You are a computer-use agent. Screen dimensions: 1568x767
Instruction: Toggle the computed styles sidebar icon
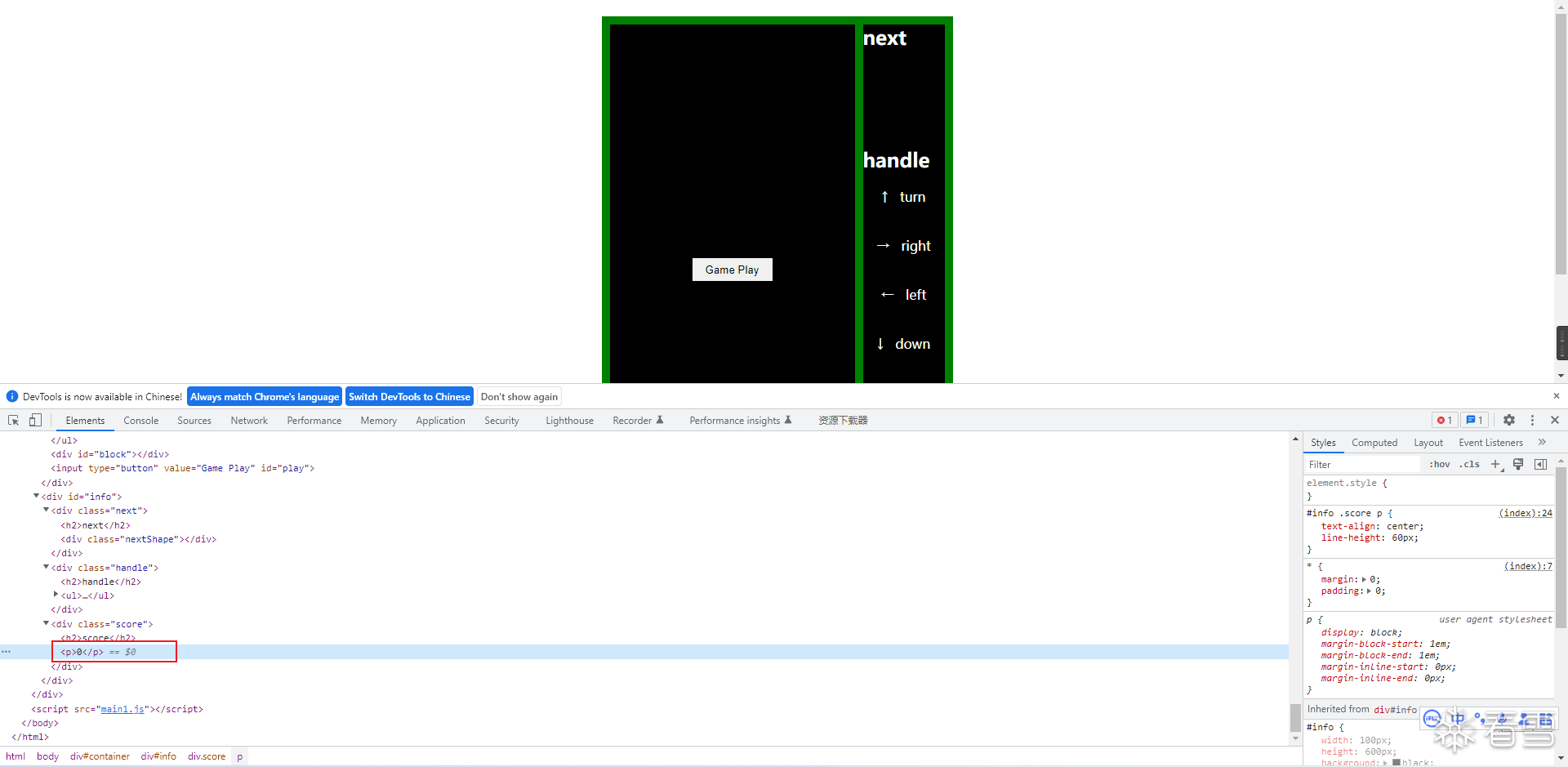1540,464
